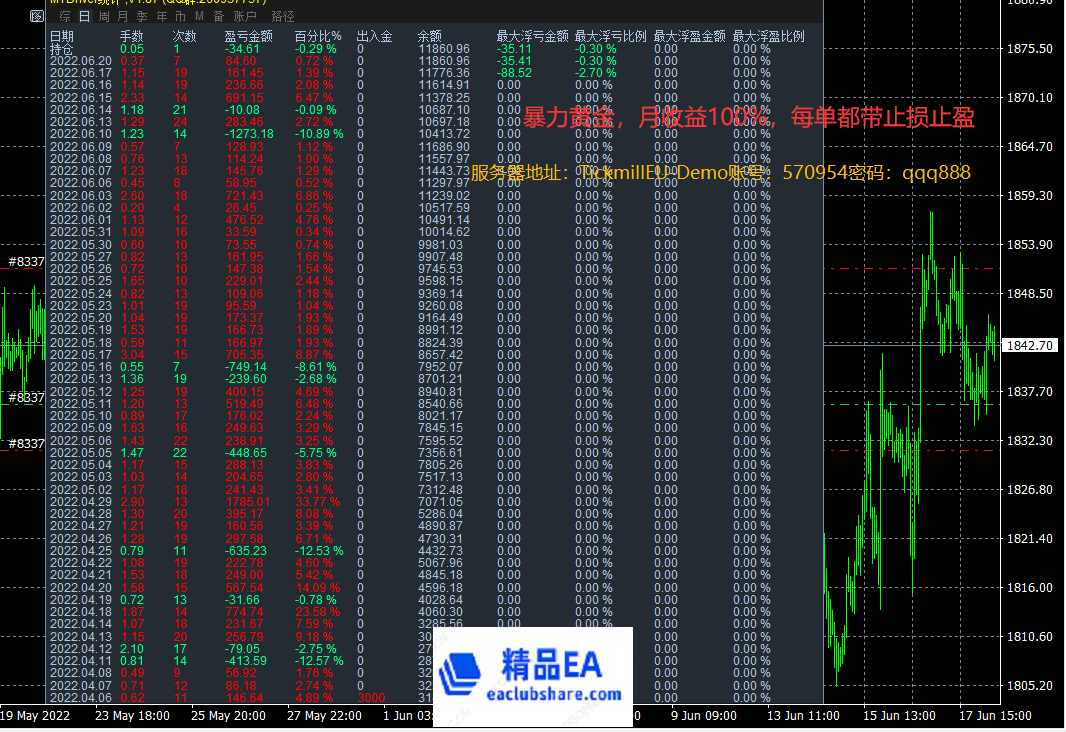Click the 日期 column header
This screenshot has height=732, width=1066.
[62, 36]
